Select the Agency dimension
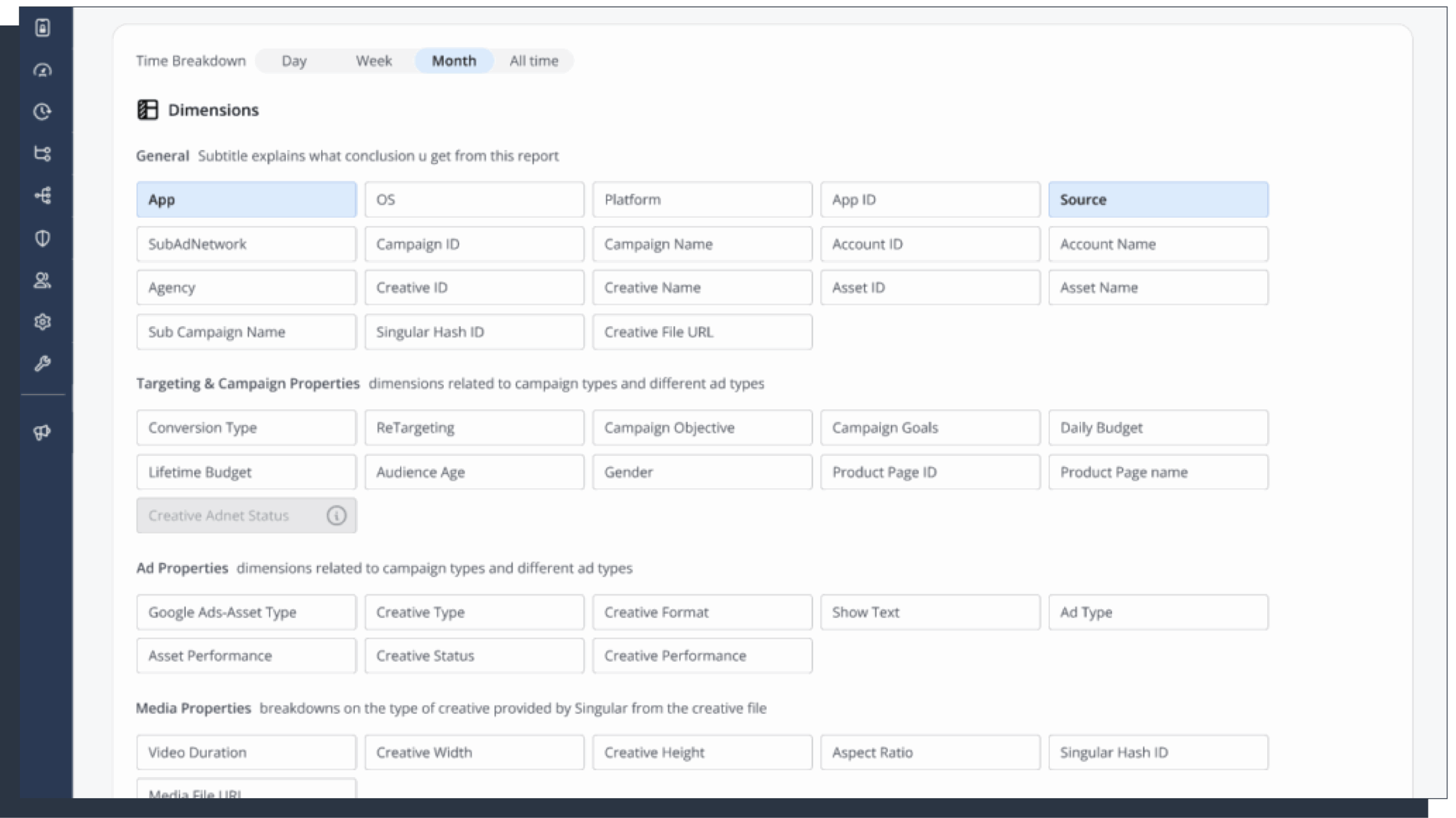Viewport: 1456px width, 818px height. tap(246, 288)
